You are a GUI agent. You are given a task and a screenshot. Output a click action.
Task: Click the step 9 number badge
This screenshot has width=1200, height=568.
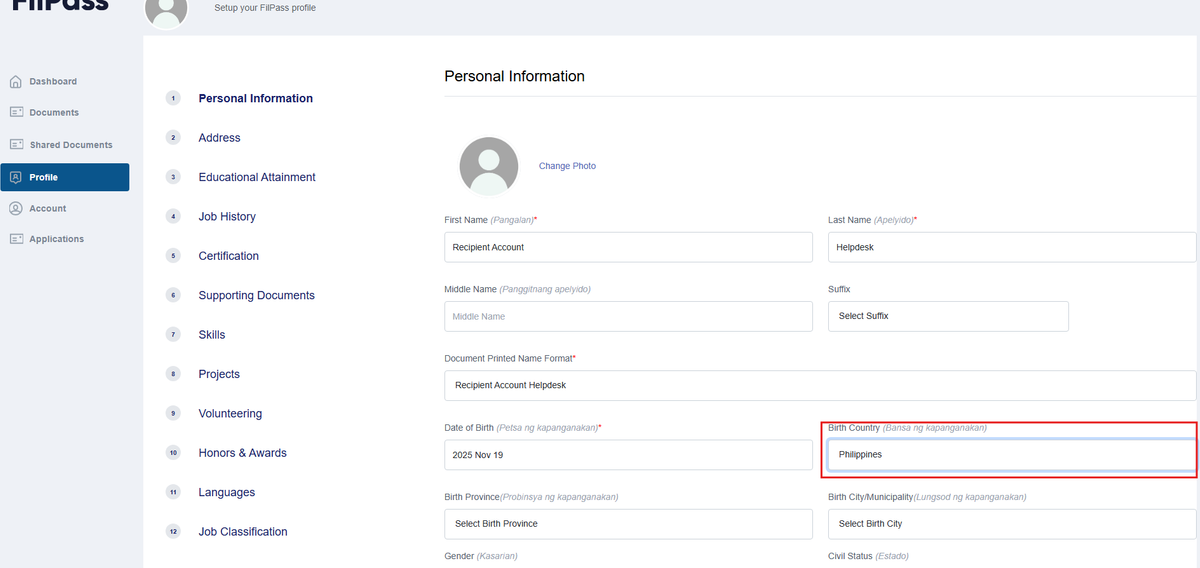[173, 413]
